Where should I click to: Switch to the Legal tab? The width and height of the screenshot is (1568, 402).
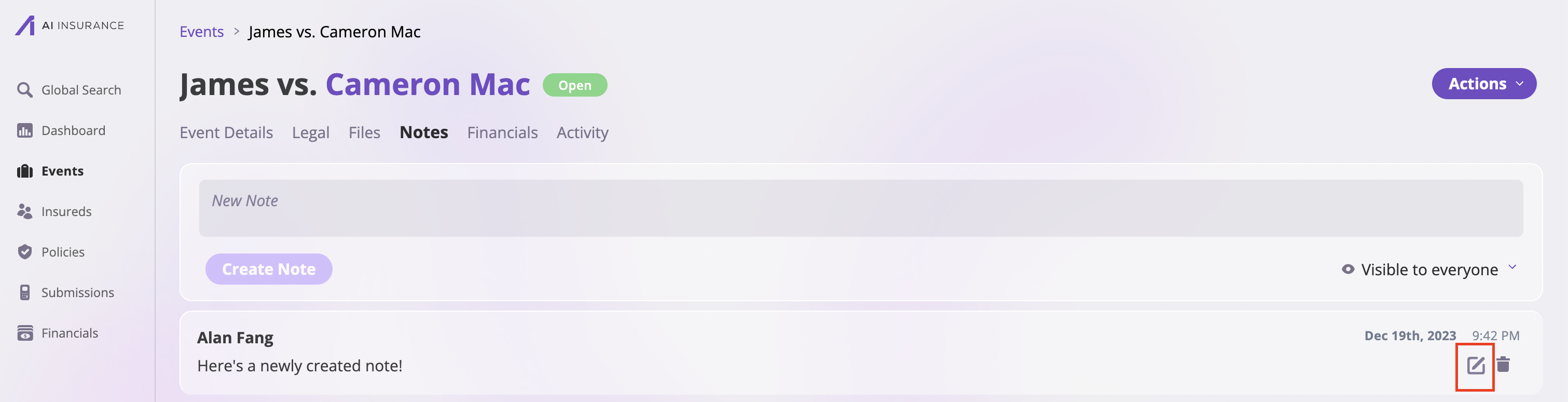[x=310, y=132]
